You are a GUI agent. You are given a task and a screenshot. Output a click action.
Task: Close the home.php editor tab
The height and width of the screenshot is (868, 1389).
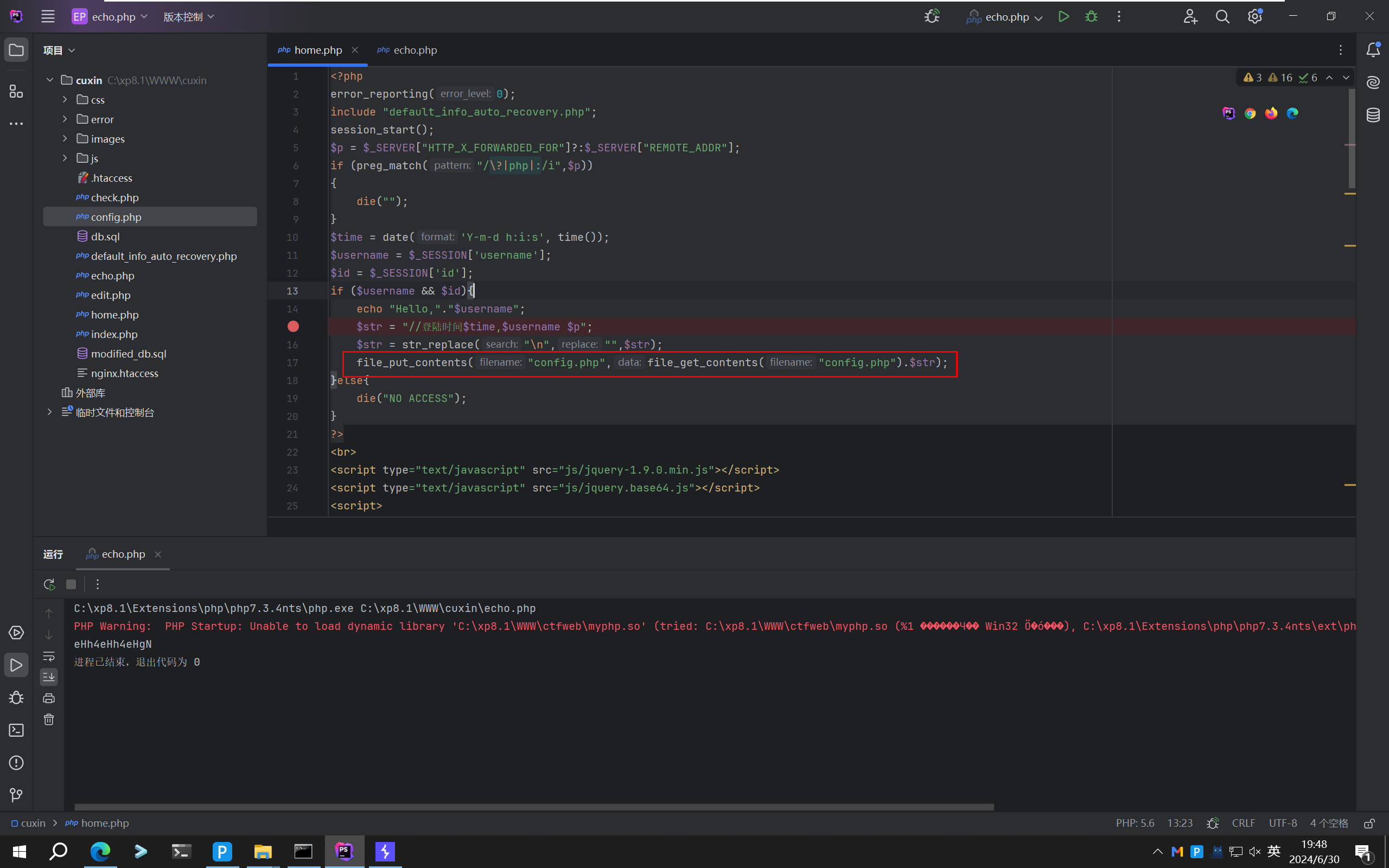tap(355, 50)
